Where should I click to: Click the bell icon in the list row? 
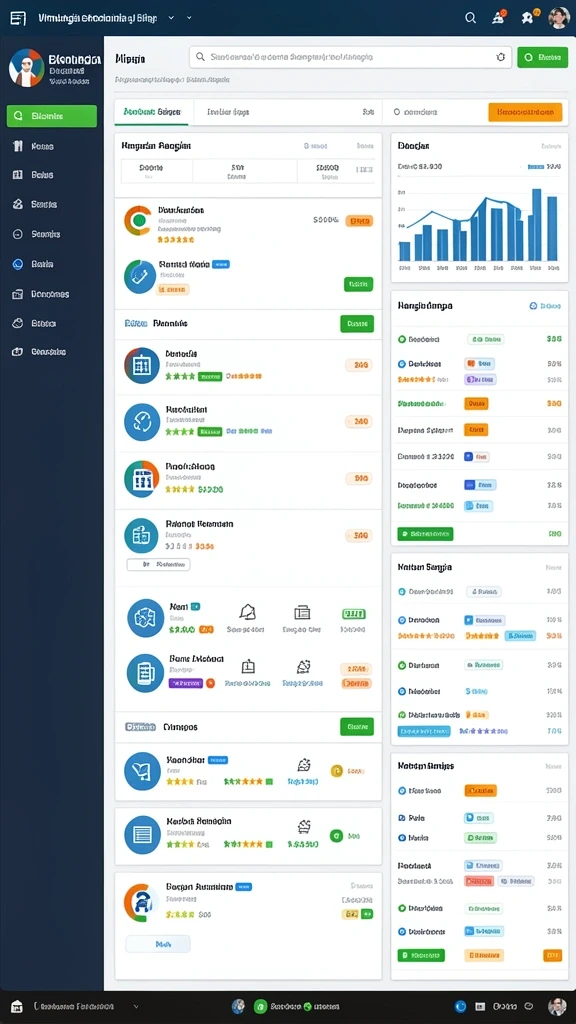(x=248, y=612)
